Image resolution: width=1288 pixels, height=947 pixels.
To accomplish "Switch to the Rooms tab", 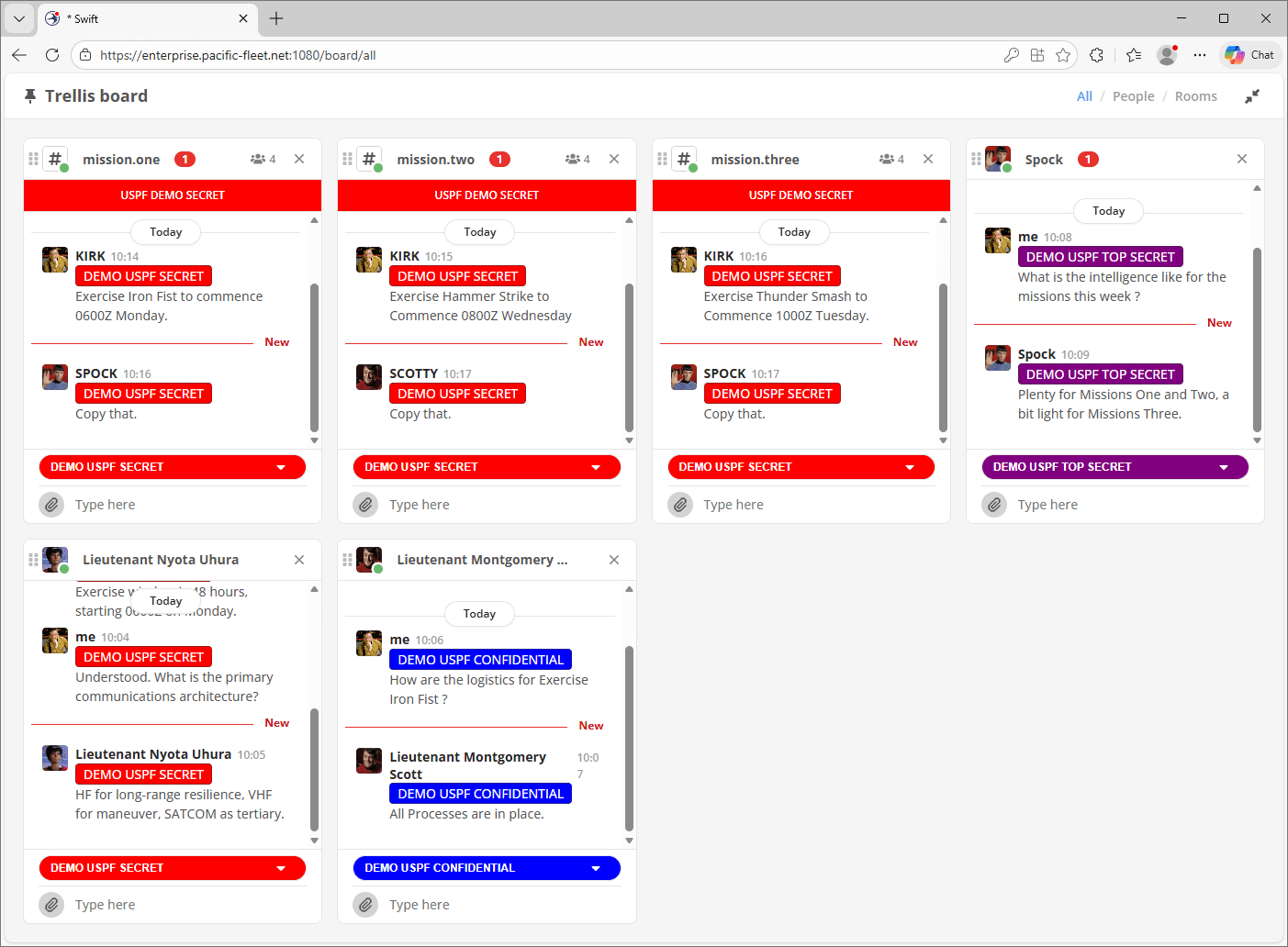I will [x=1195, y=96].
